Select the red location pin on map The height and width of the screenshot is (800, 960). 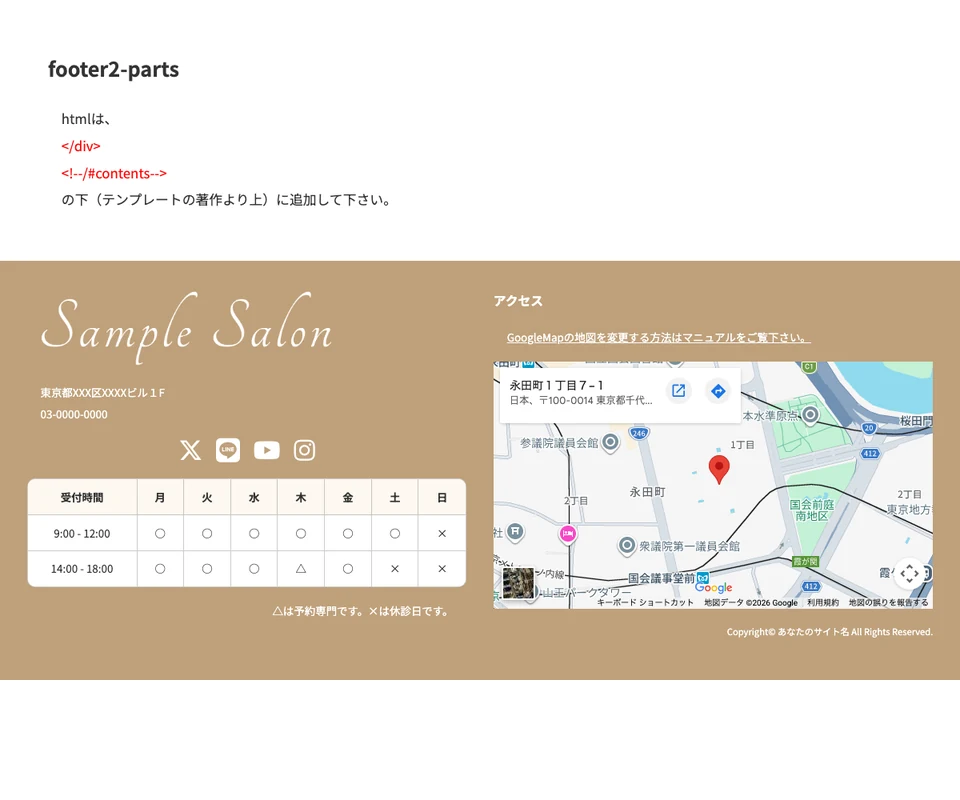coord(718,468)
